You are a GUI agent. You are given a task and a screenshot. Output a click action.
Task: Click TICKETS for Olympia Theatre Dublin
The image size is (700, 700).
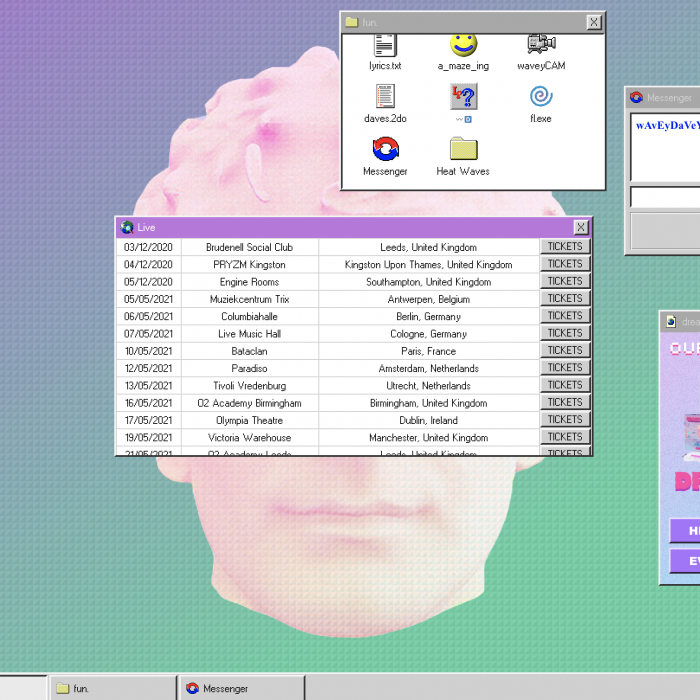coord(565,420)
